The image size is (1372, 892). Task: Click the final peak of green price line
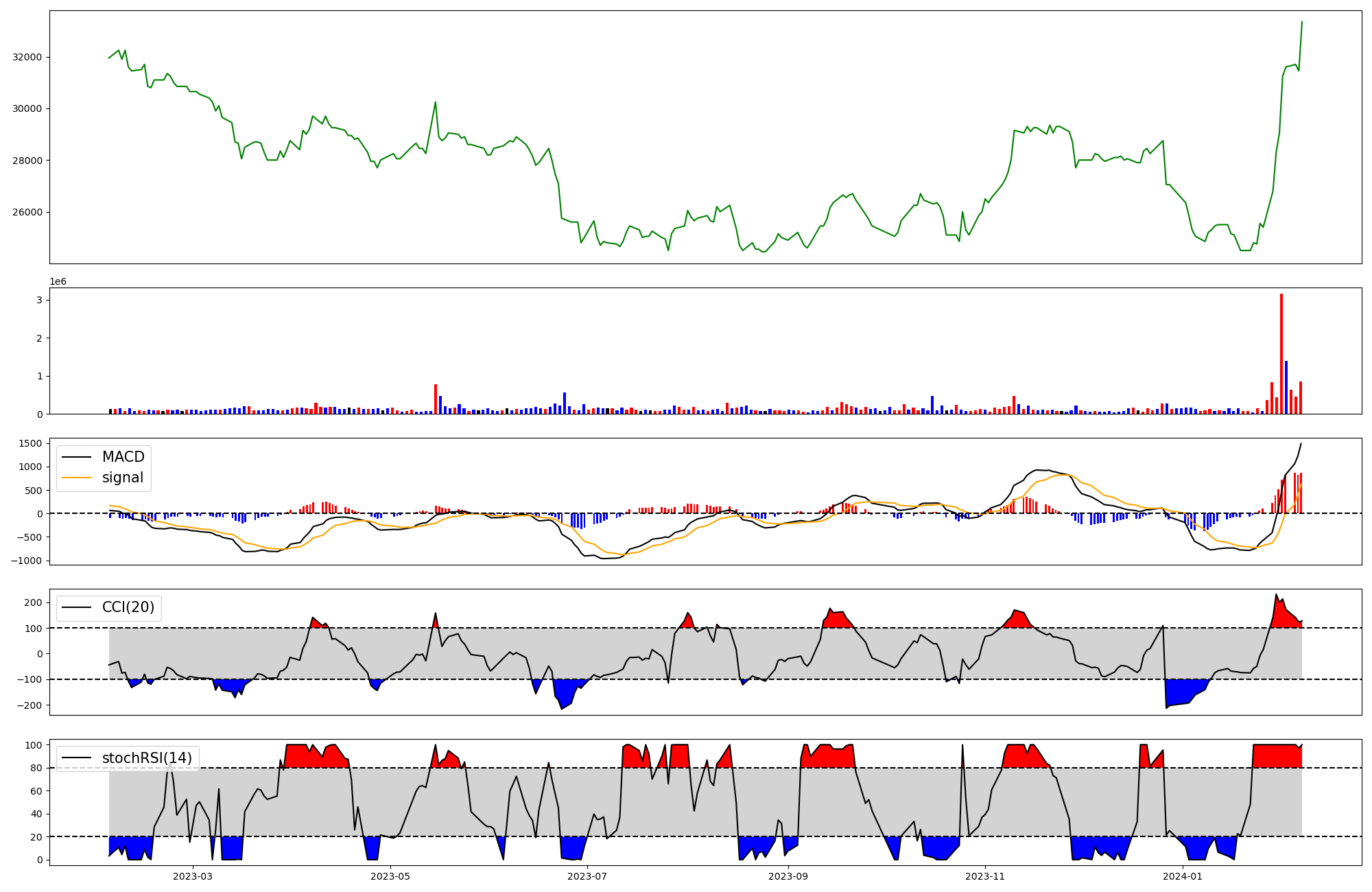pos(1301,22)
